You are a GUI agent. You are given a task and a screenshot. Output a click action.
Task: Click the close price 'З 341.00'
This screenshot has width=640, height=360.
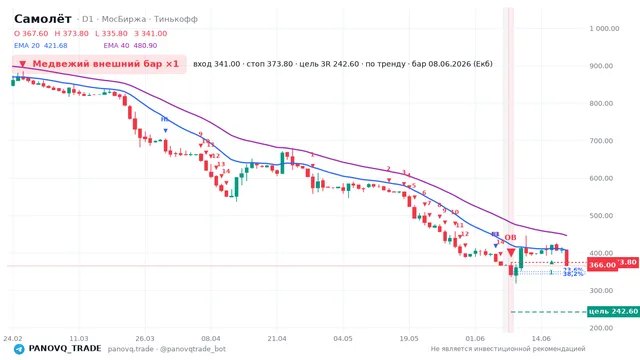pyautogui.click(x=151, y=33)
